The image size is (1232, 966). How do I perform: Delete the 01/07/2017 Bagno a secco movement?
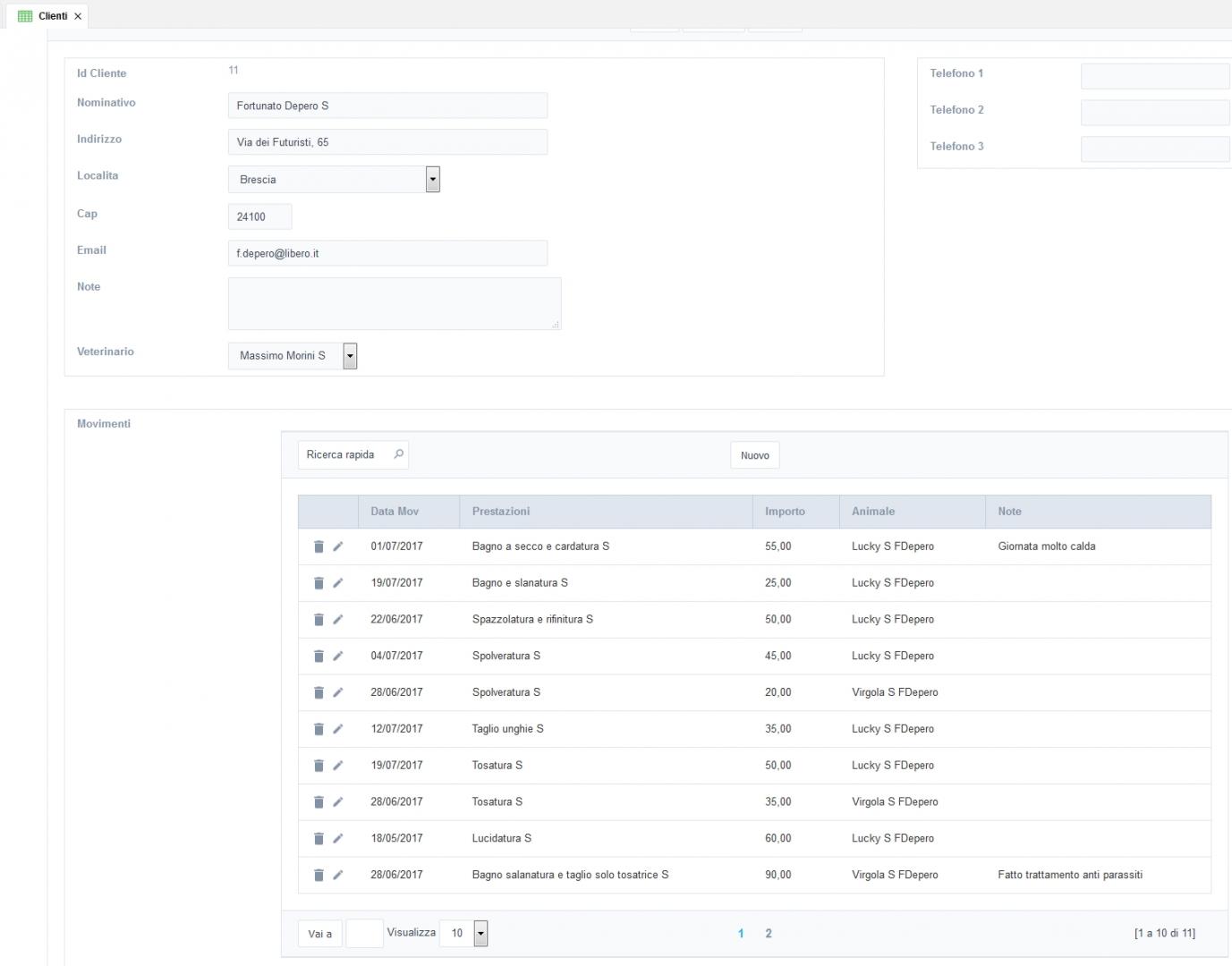(319, 547)
